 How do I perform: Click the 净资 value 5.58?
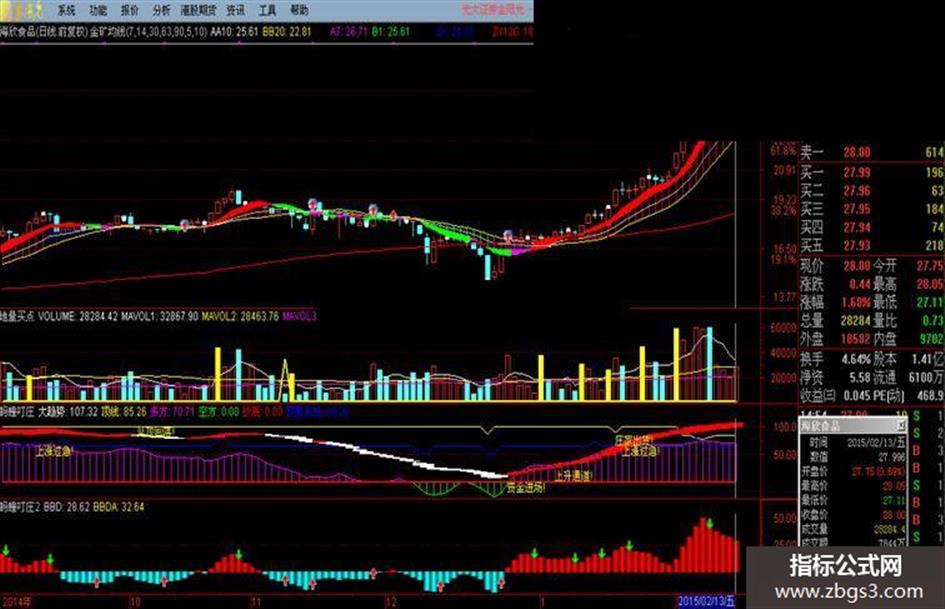(x=860, y=377)
